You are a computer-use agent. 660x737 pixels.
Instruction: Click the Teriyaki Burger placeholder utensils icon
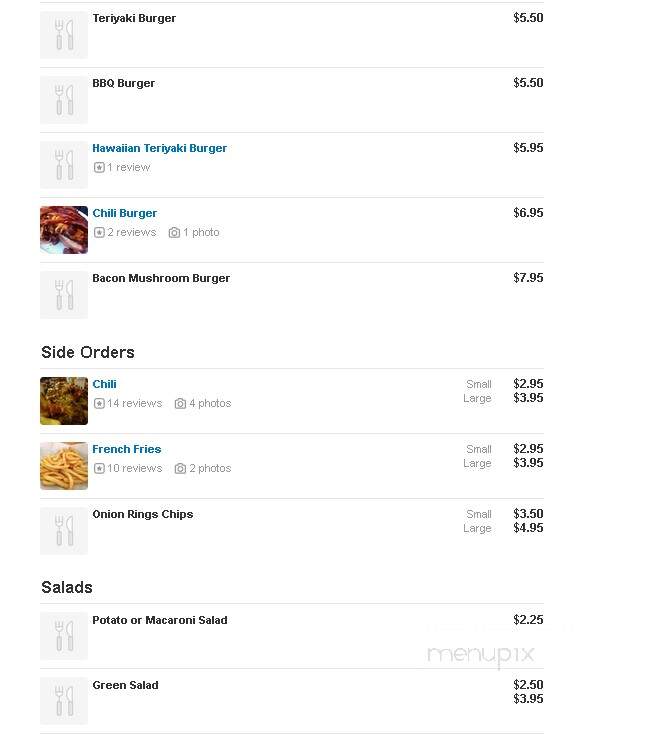[64, 35]
